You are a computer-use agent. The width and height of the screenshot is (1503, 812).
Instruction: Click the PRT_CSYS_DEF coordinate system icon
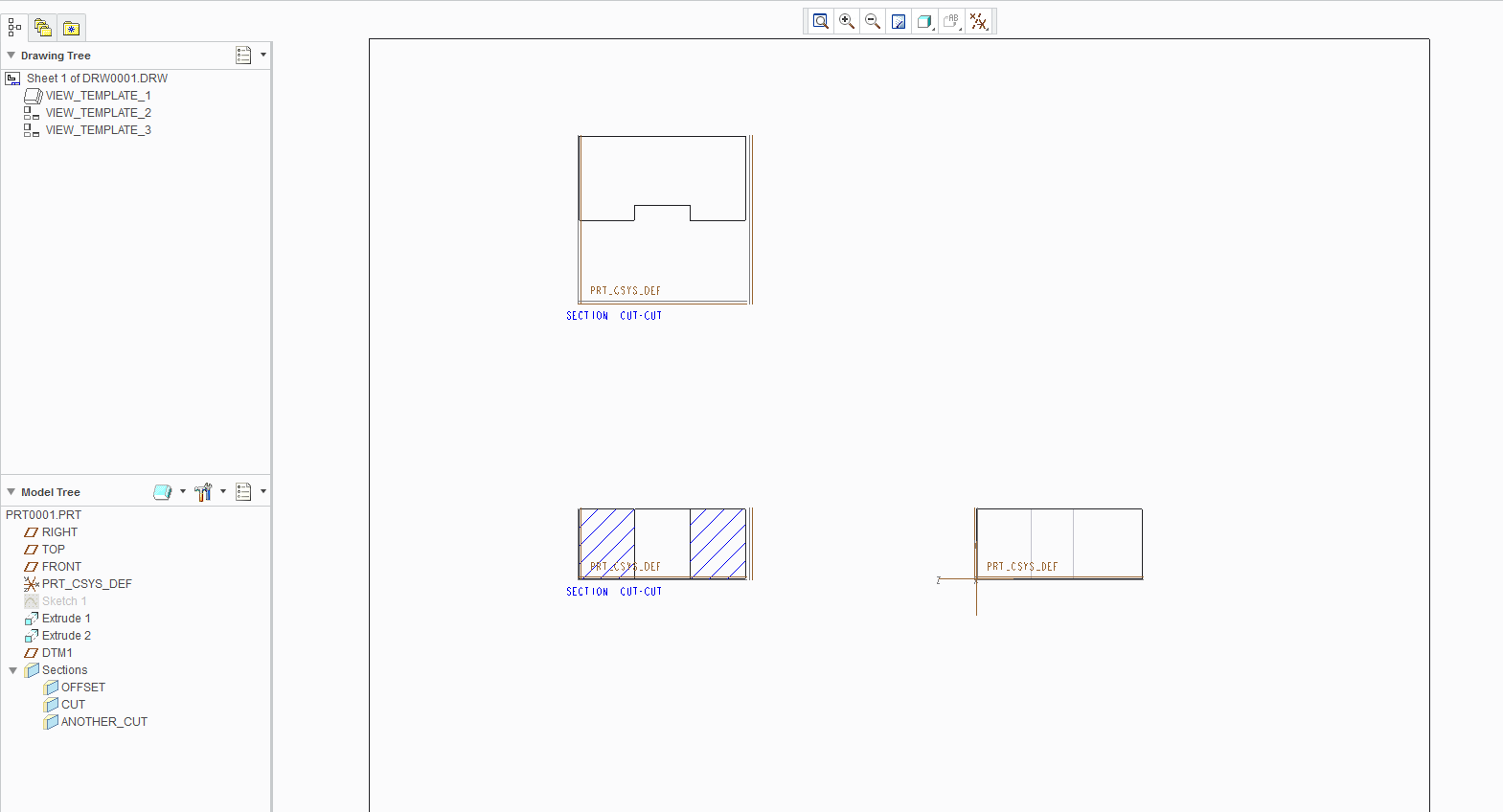tap(31, 584)
